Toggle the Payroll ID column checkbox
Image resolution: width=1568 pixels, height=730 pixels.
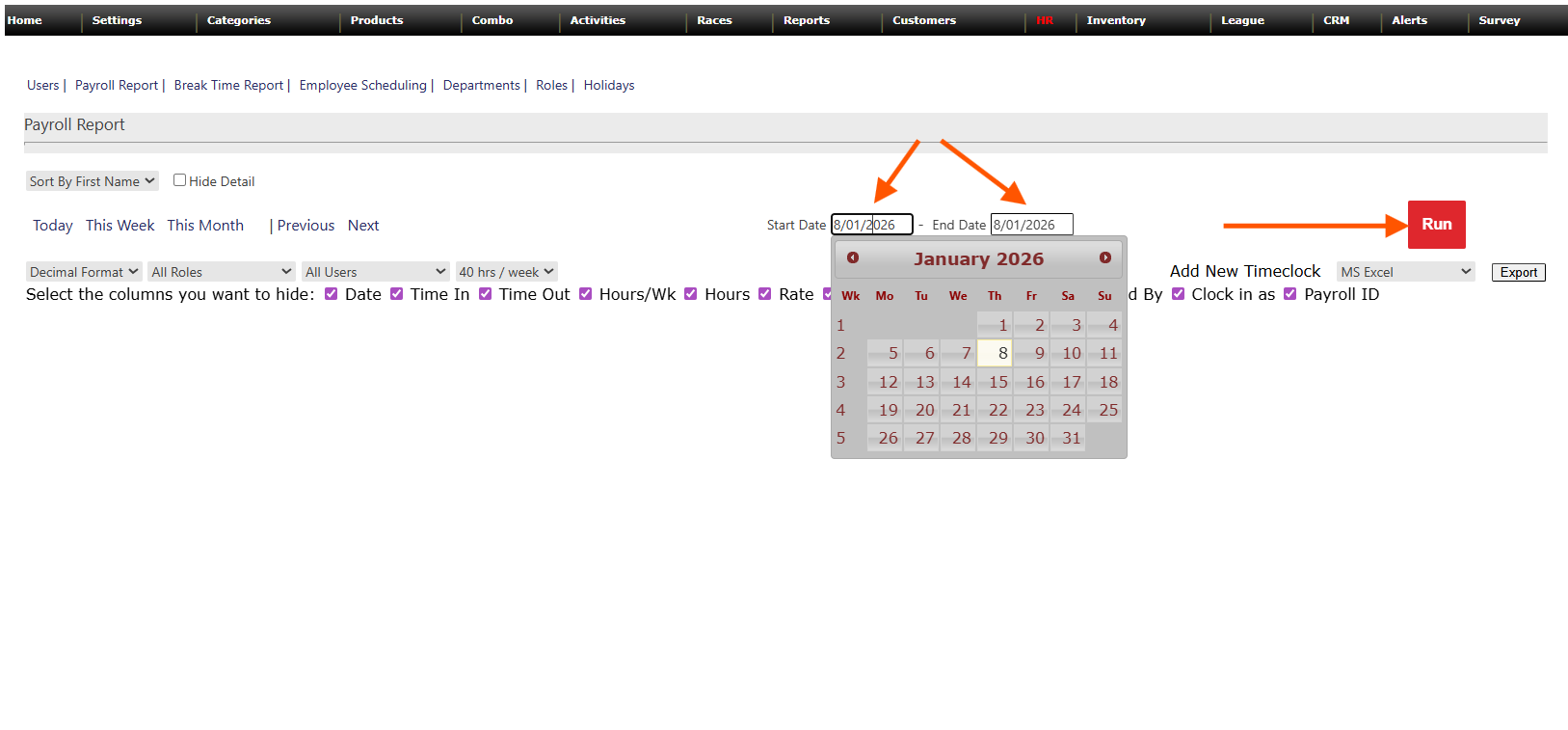(1290, 294)
